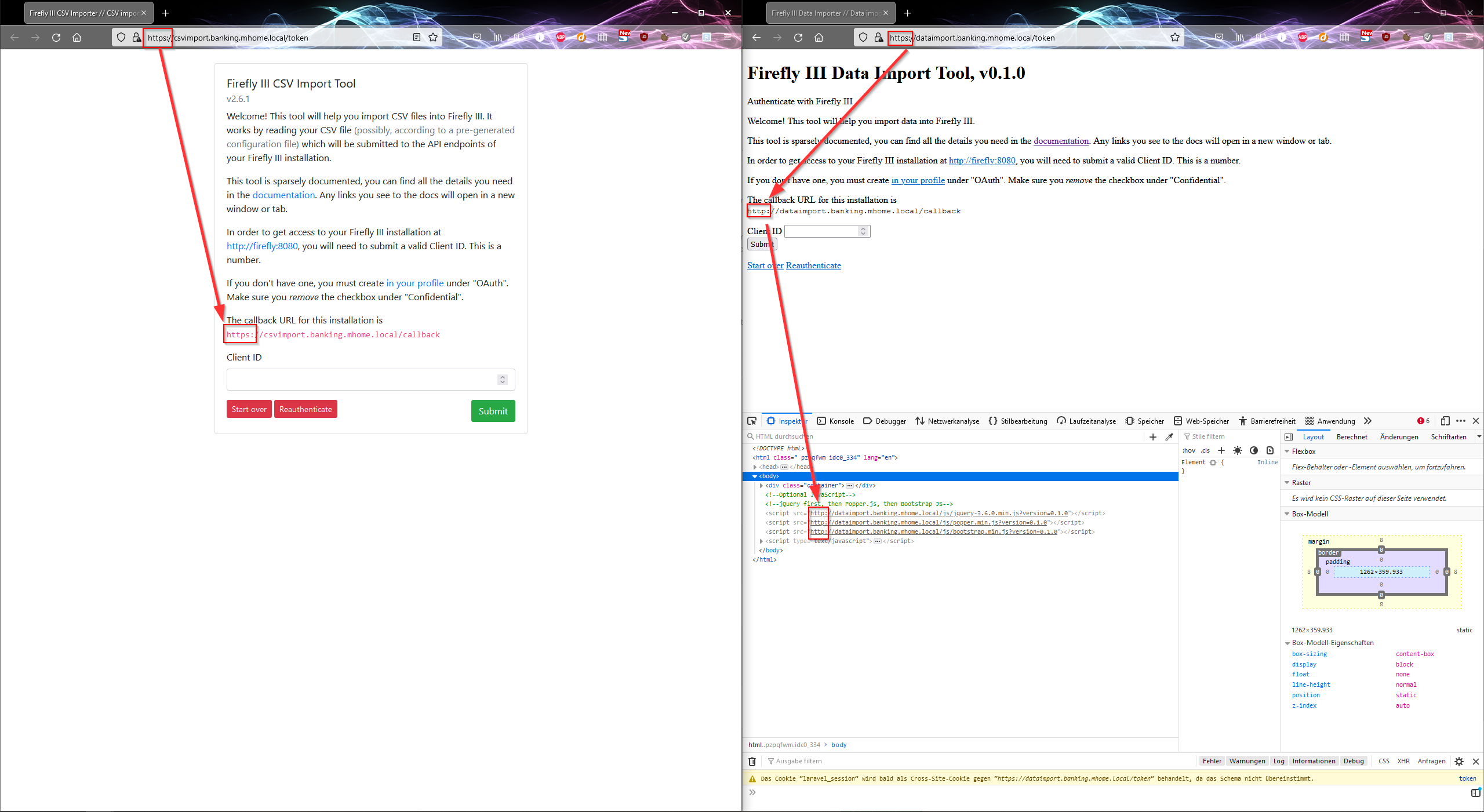
Task: Open the Berechnet tab in devtools
Action: click(x=1352, y=436)
